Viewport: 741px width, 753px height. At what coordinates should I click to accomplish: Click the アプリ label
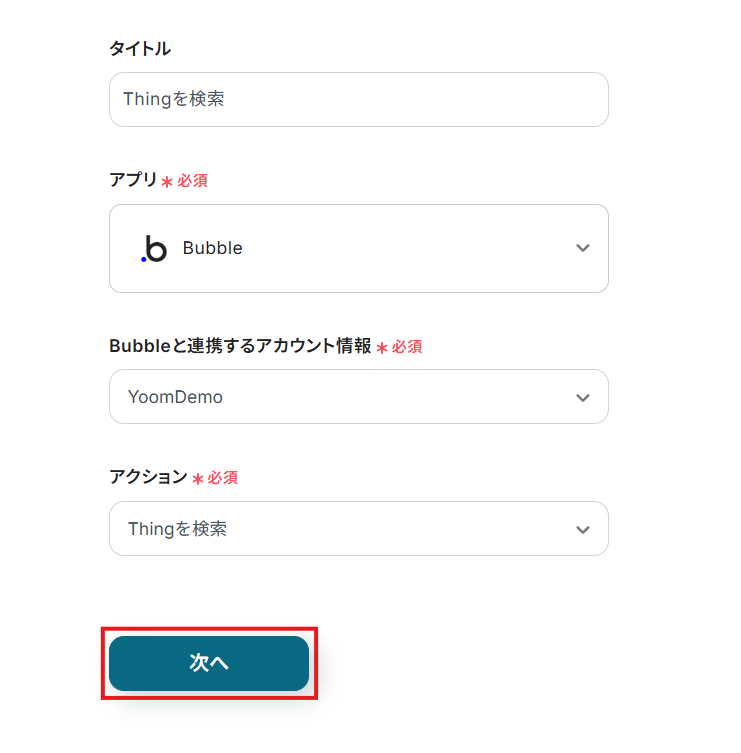pos(133,180)
